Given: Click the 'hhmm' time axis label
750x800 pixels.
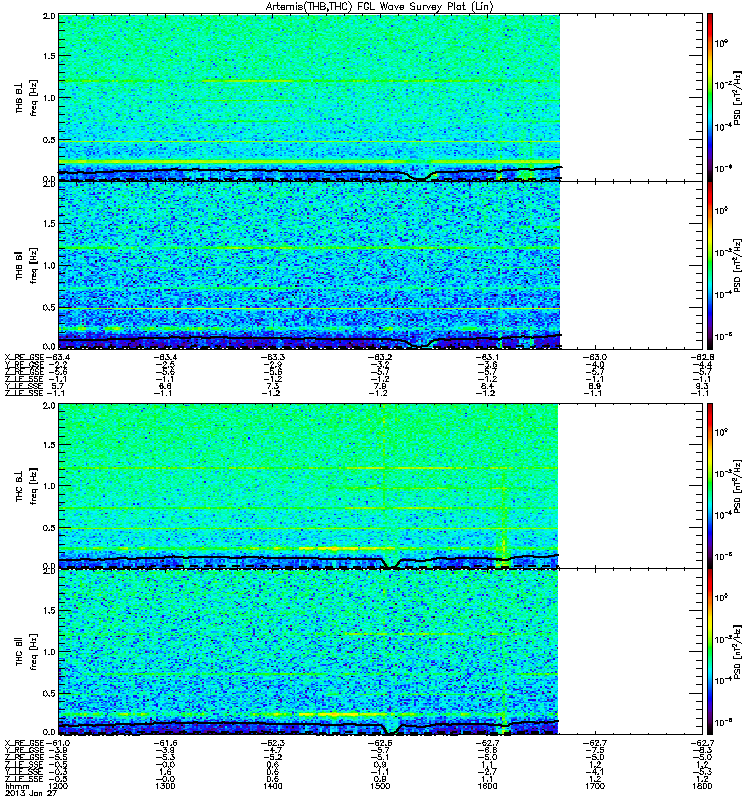Looking at the screenshot, I should tap(17, 787).
